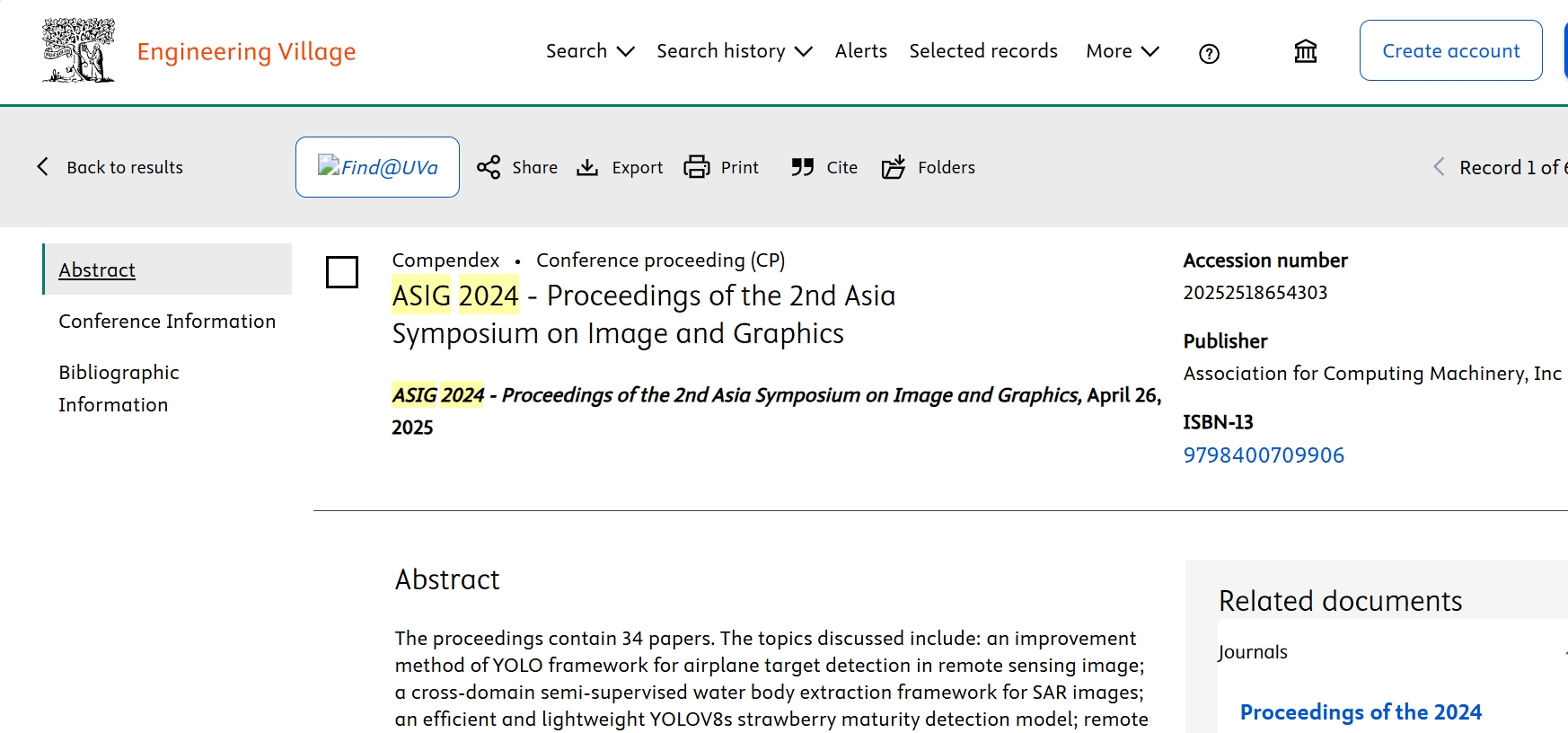Click the Find@UVa button
The width and height of the screenshot is (1568, 733).
(377, 167)
